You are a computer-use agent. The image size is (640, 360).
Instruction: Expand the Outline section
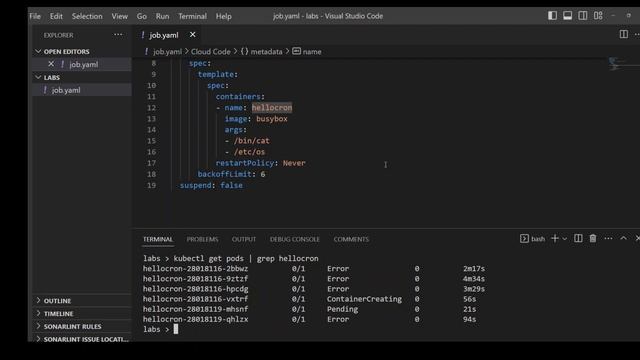click(38, 300)
